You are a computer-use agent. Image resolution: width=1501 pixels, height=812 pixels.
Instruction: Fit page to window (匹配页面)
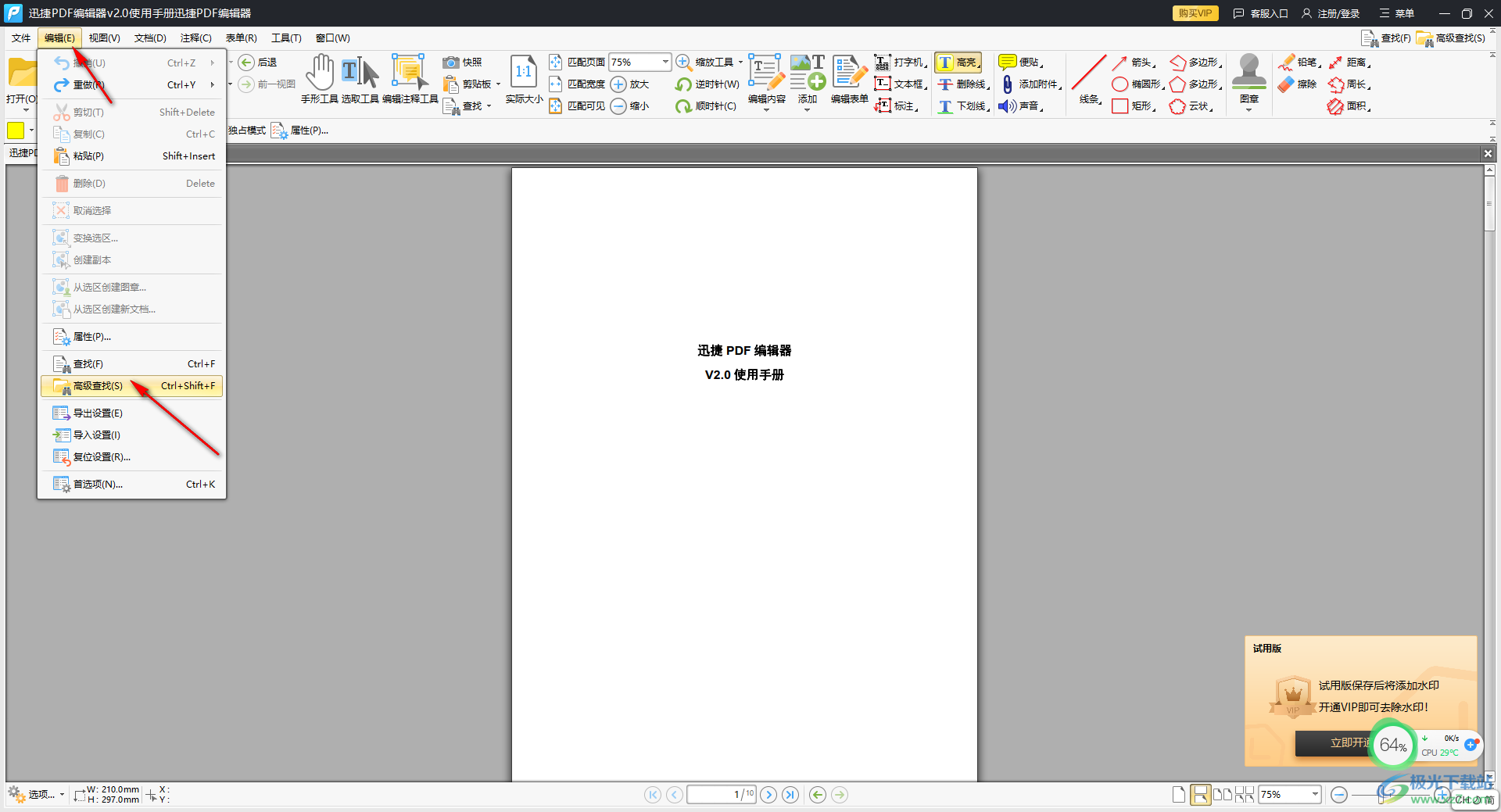point(577,62)
